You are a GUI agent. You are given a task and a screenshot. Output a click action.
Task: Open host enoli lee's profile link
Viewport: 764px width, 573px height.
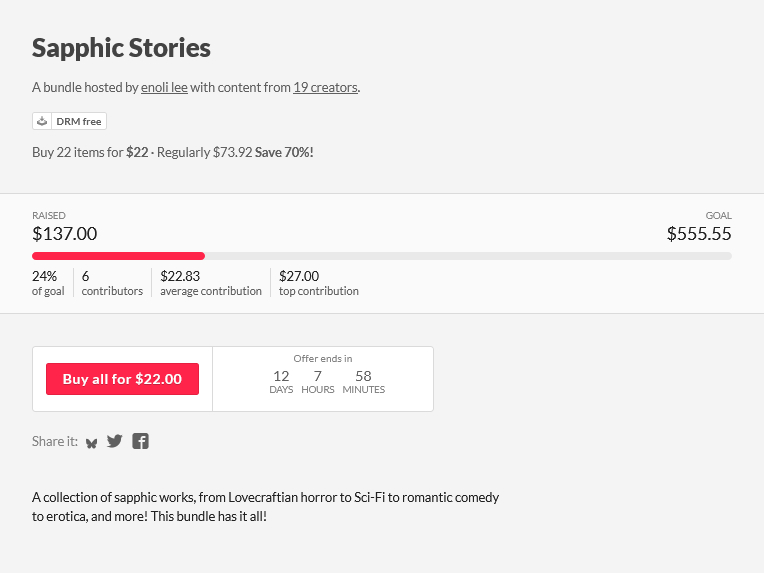coord(164,87)
